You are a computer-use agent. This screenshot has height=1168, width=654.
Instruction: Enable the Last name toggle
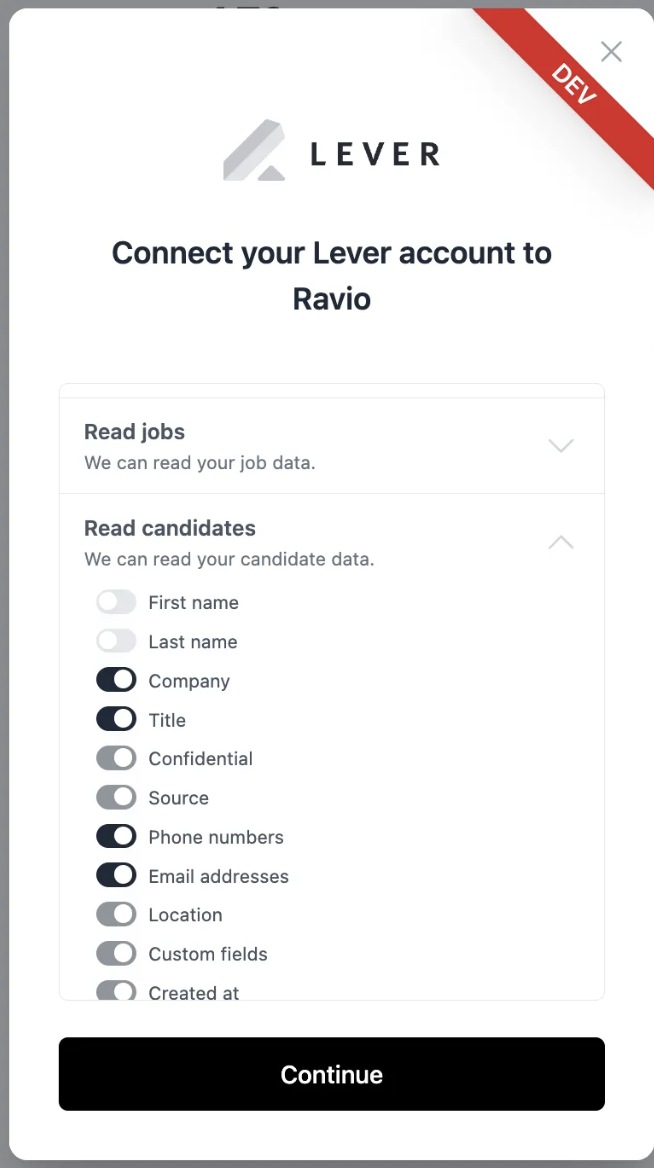(x=116, y=641)
